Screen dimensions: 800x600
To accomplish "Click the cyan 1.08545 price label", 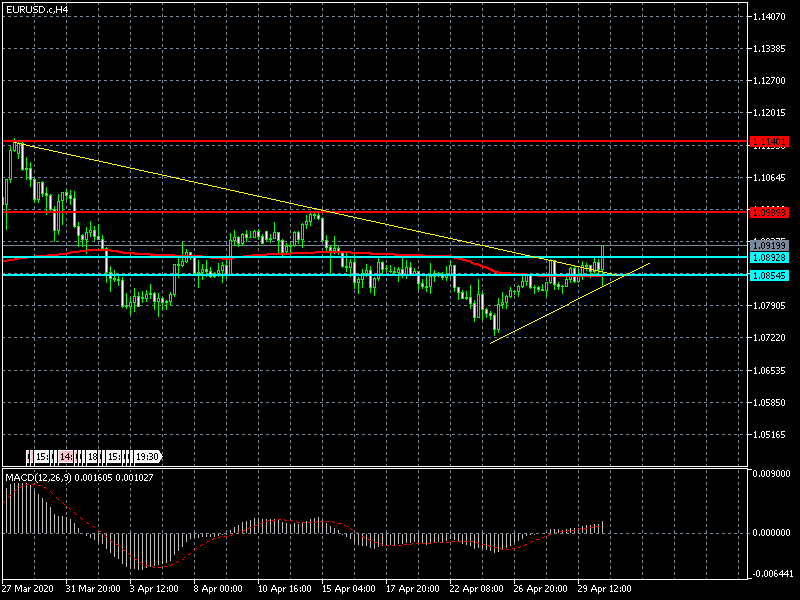I will (769, 276).
